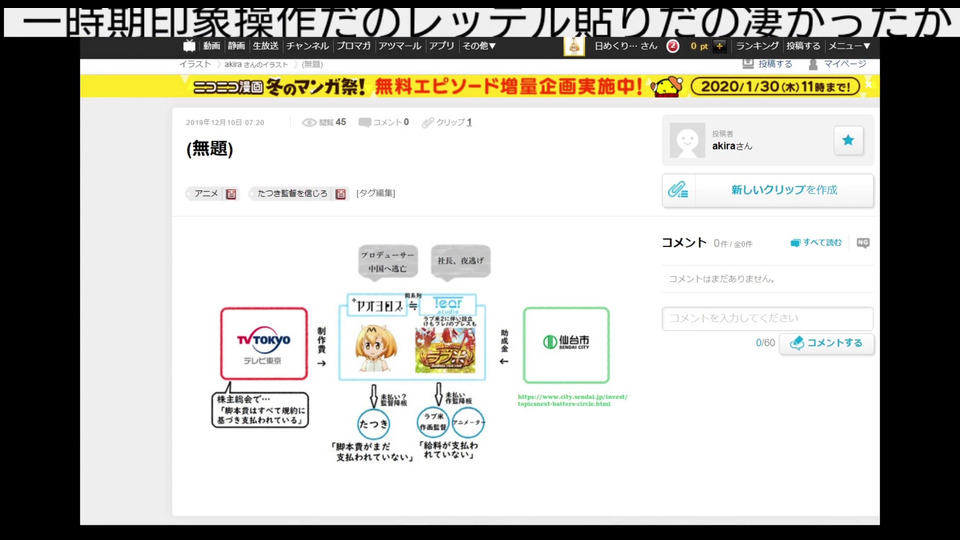960x540 pixels.
Task: Open the アプリ menu item
Action: click(x=441, y=46)
